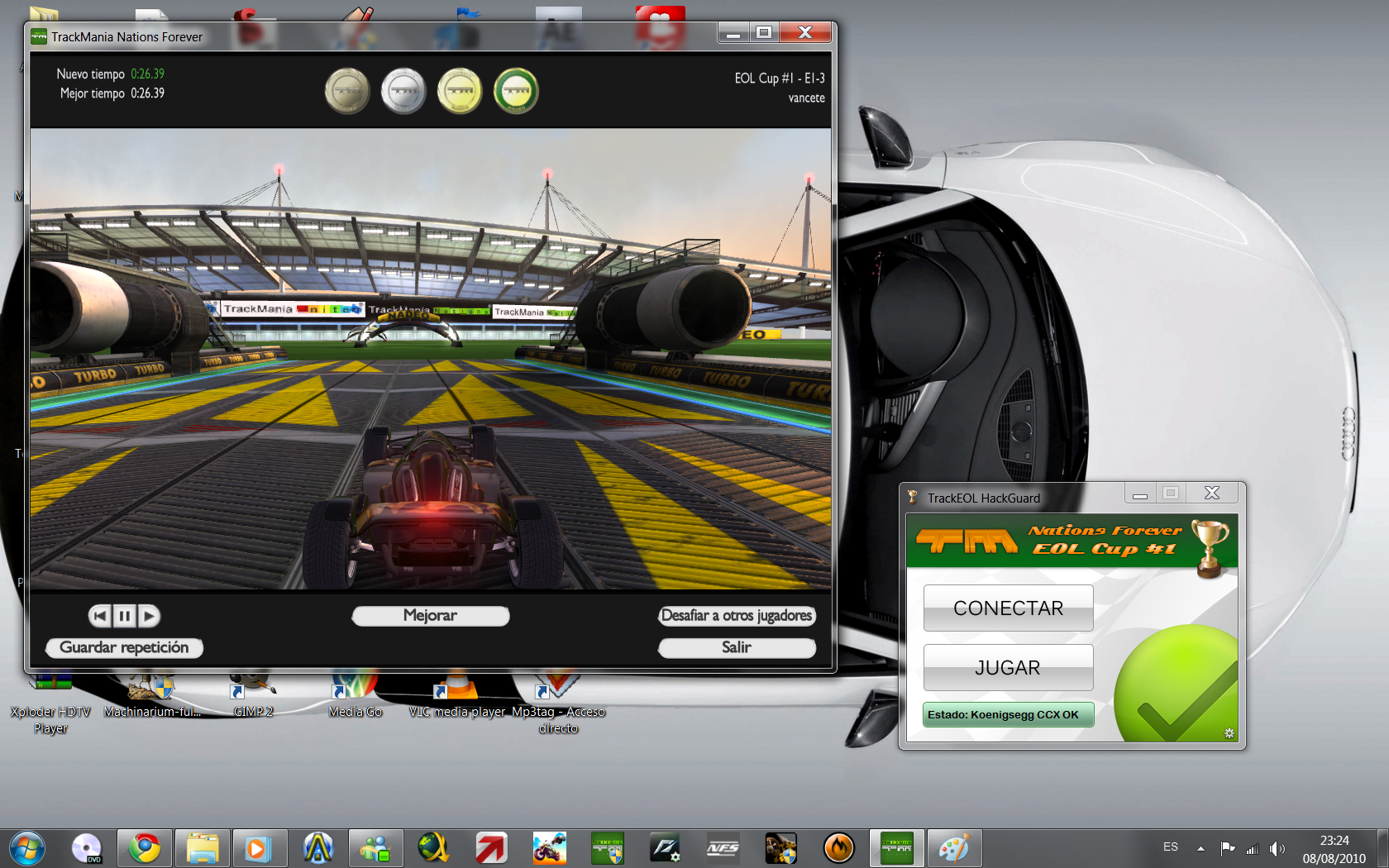The width and height of the screenshot is (1389, 868).
Task: Open the volume control in system tray
Action: 1277,848
